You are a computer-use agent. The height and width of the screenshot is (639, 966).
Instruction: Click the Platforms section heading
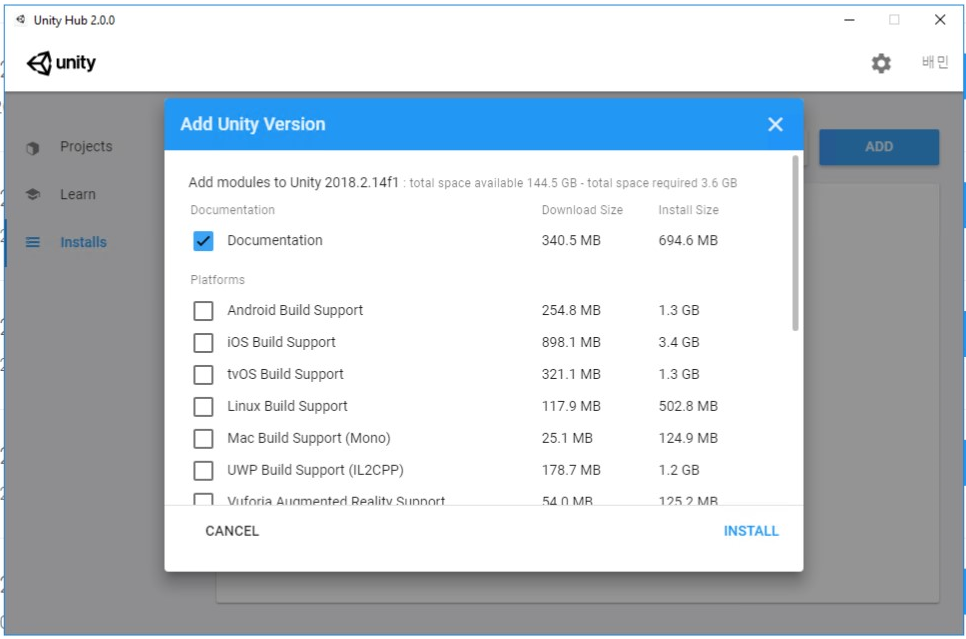217,280
